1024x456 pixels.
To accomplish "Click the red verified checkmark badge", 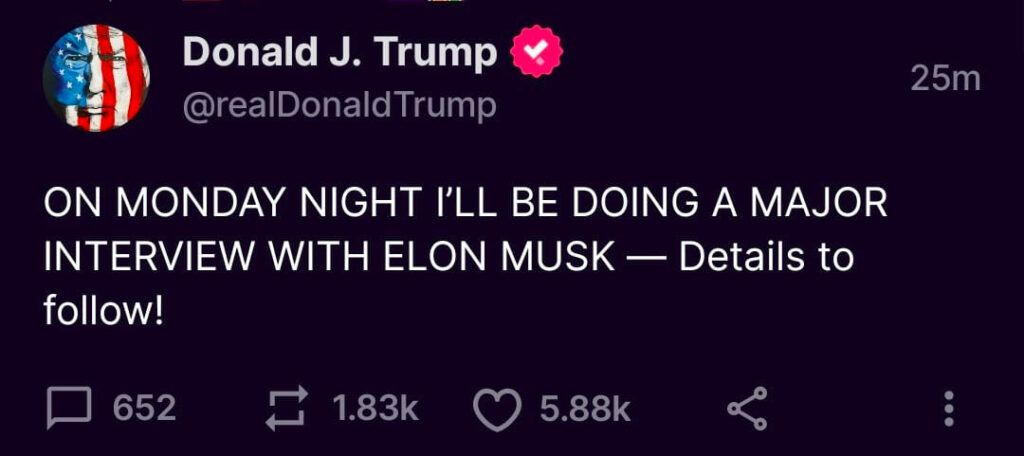I will pos(537,54).
